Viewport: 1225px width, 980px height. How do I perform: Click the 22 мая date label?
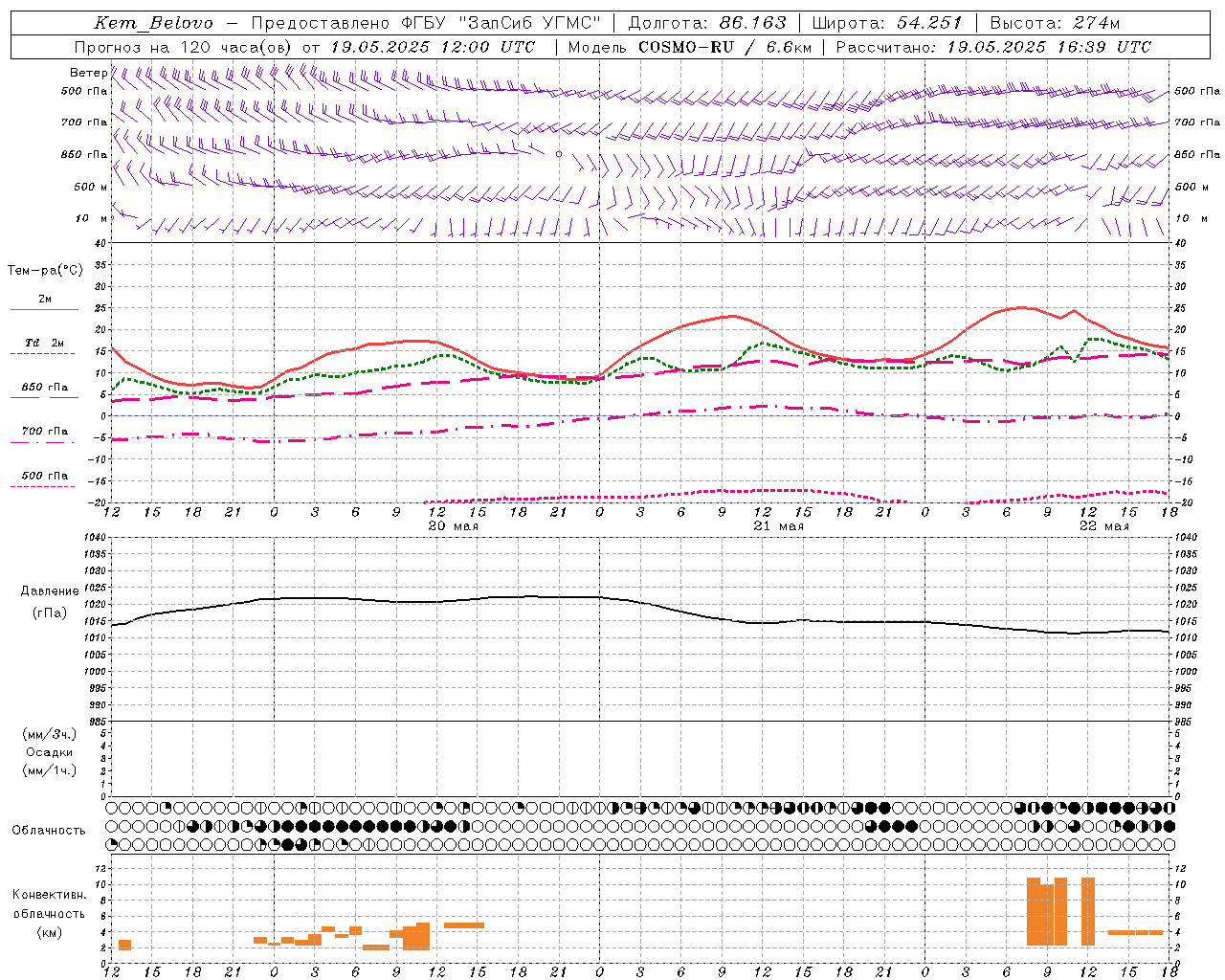point(1104,526)
